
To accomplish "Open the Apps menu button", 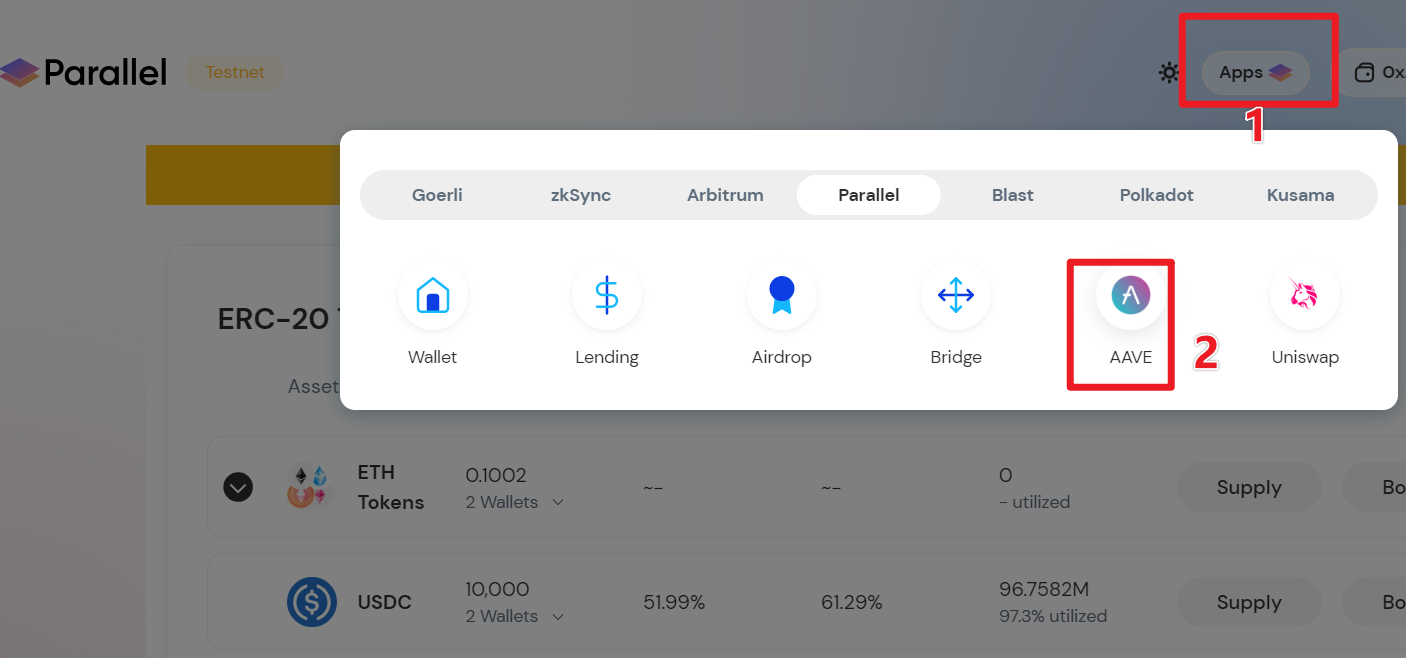I will (x=1256, y=73).
